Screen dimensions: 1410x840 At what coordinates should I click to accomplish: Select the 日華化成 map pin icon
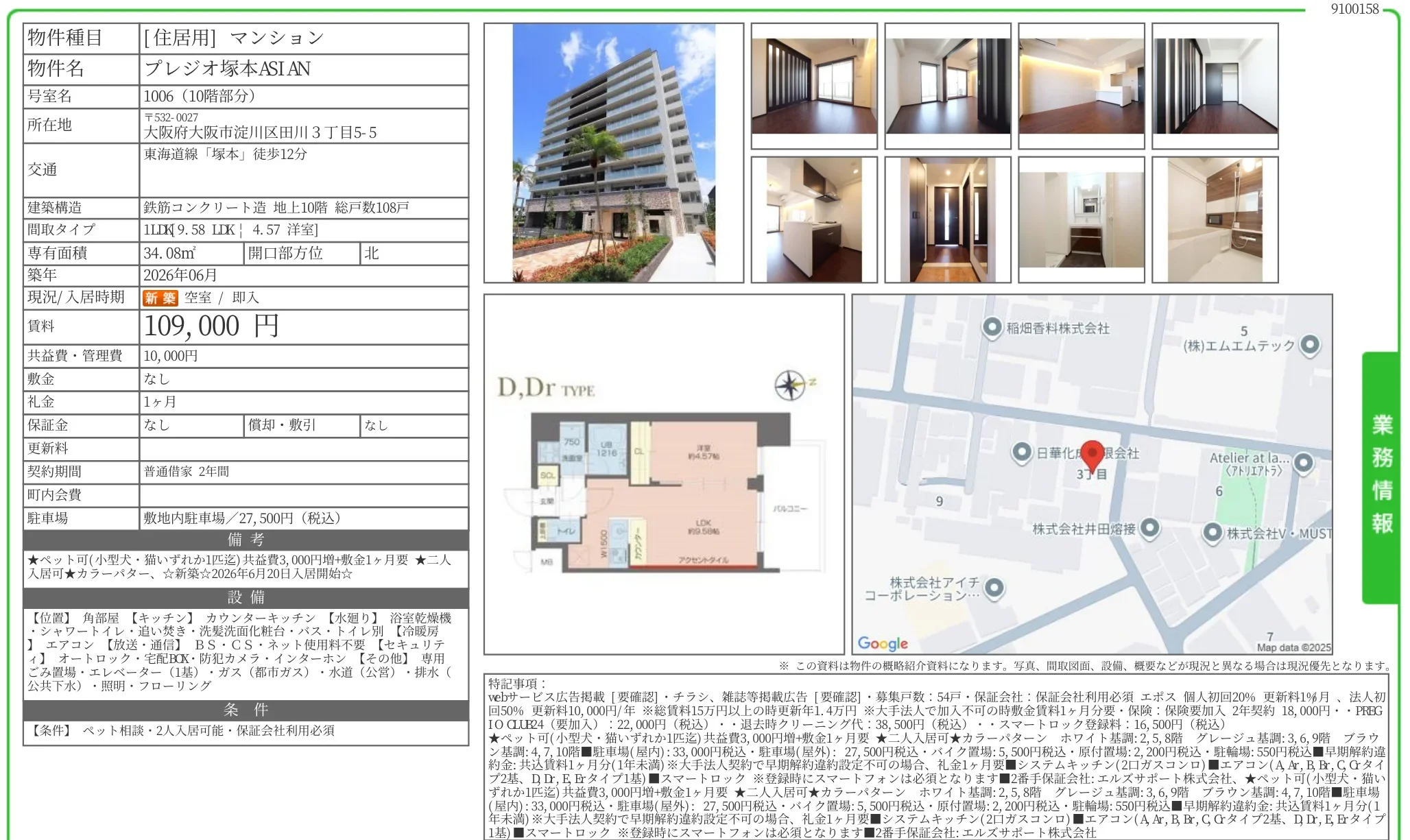tap(1022, 452)
